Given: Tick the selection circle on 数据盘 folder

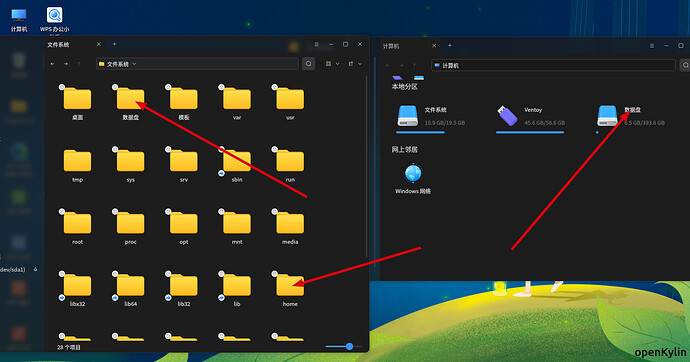Looking at the screenshot, I should click(x=115, y=87).
